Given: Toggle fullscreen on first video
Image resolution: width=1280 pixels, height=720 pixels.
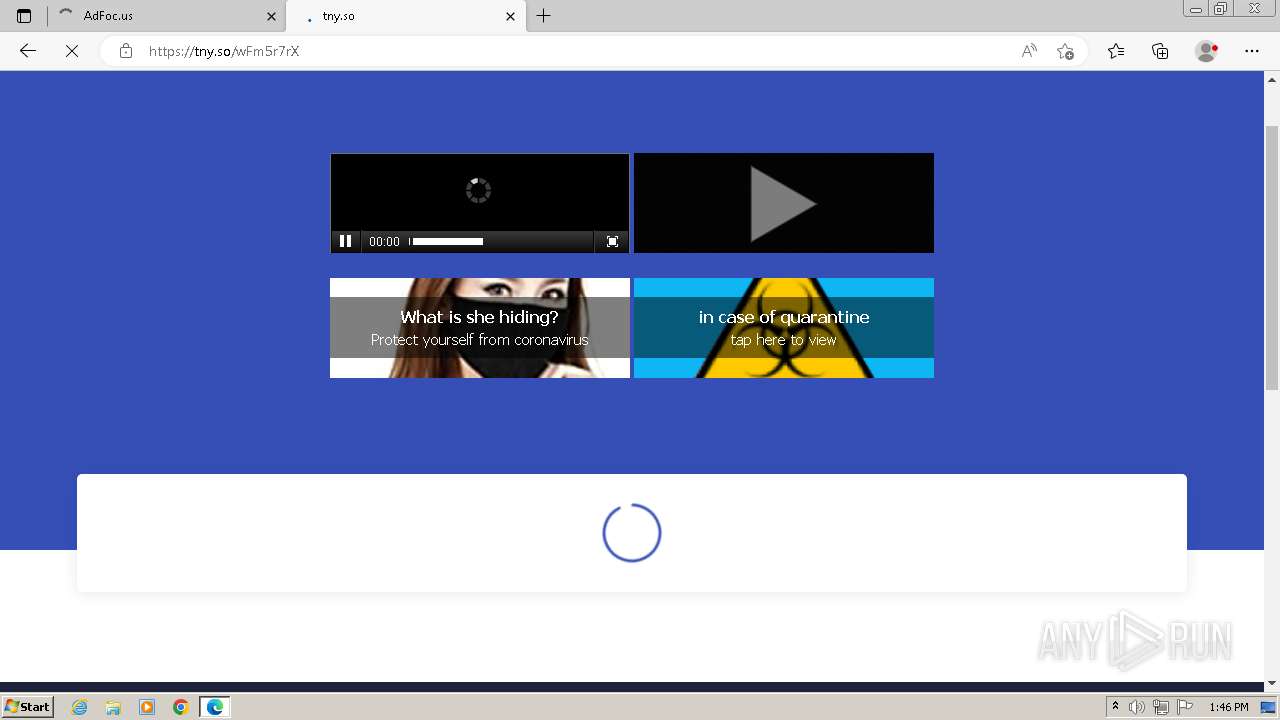Looking at the screenshot, I should coord(613,241).
